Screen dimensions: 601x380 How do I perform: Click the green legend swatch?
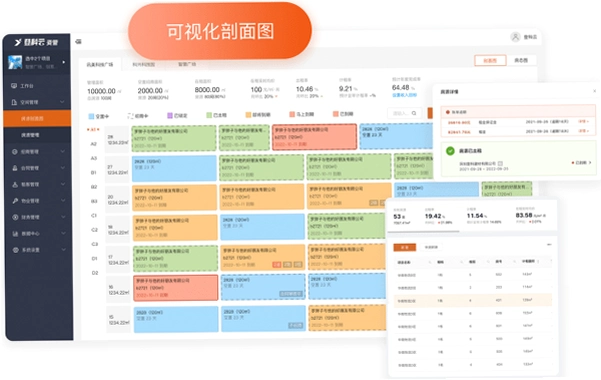pyautogui.click(x=209, y=115)
